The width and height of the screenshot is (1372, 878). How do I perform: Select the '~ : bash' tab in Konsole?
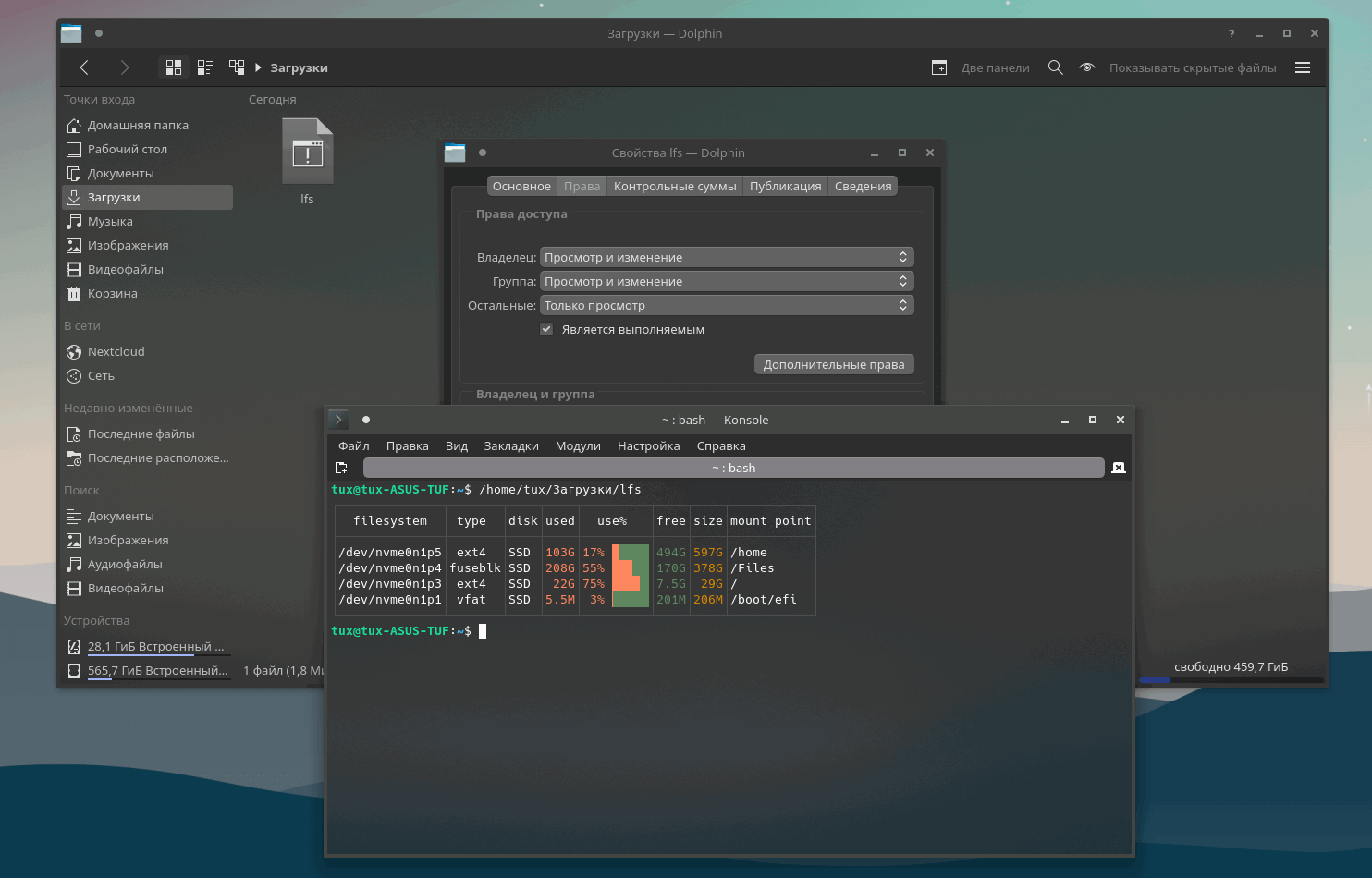734,468
